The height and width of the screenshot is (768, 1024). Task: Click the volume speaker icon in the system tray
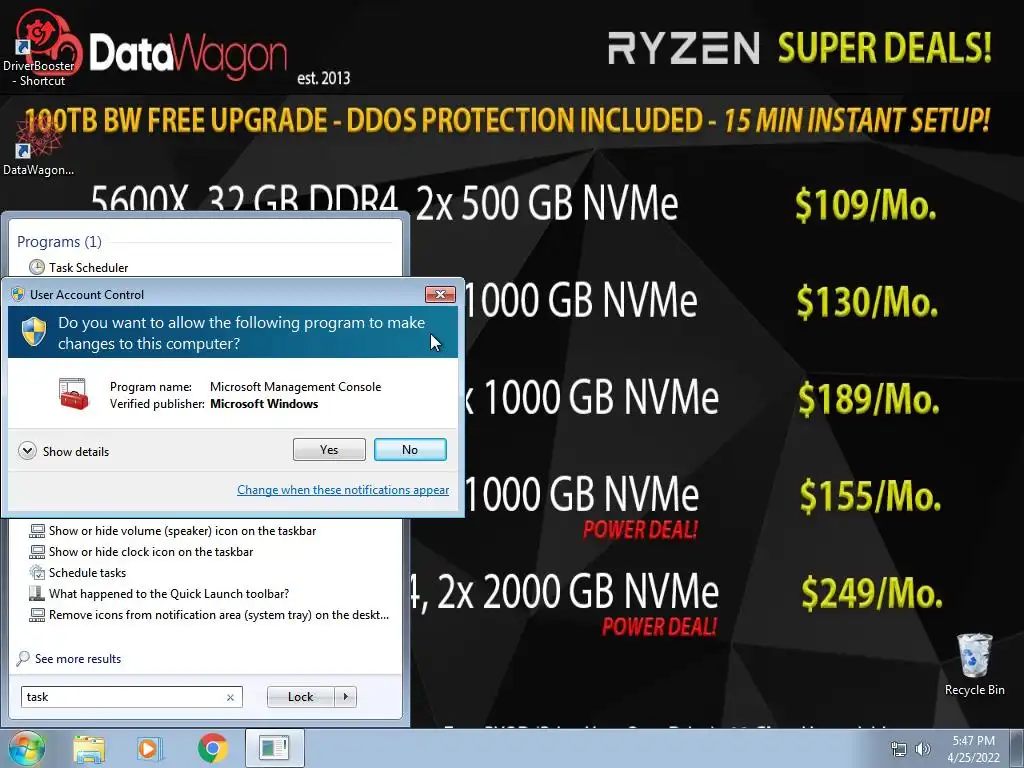(922, 749)
